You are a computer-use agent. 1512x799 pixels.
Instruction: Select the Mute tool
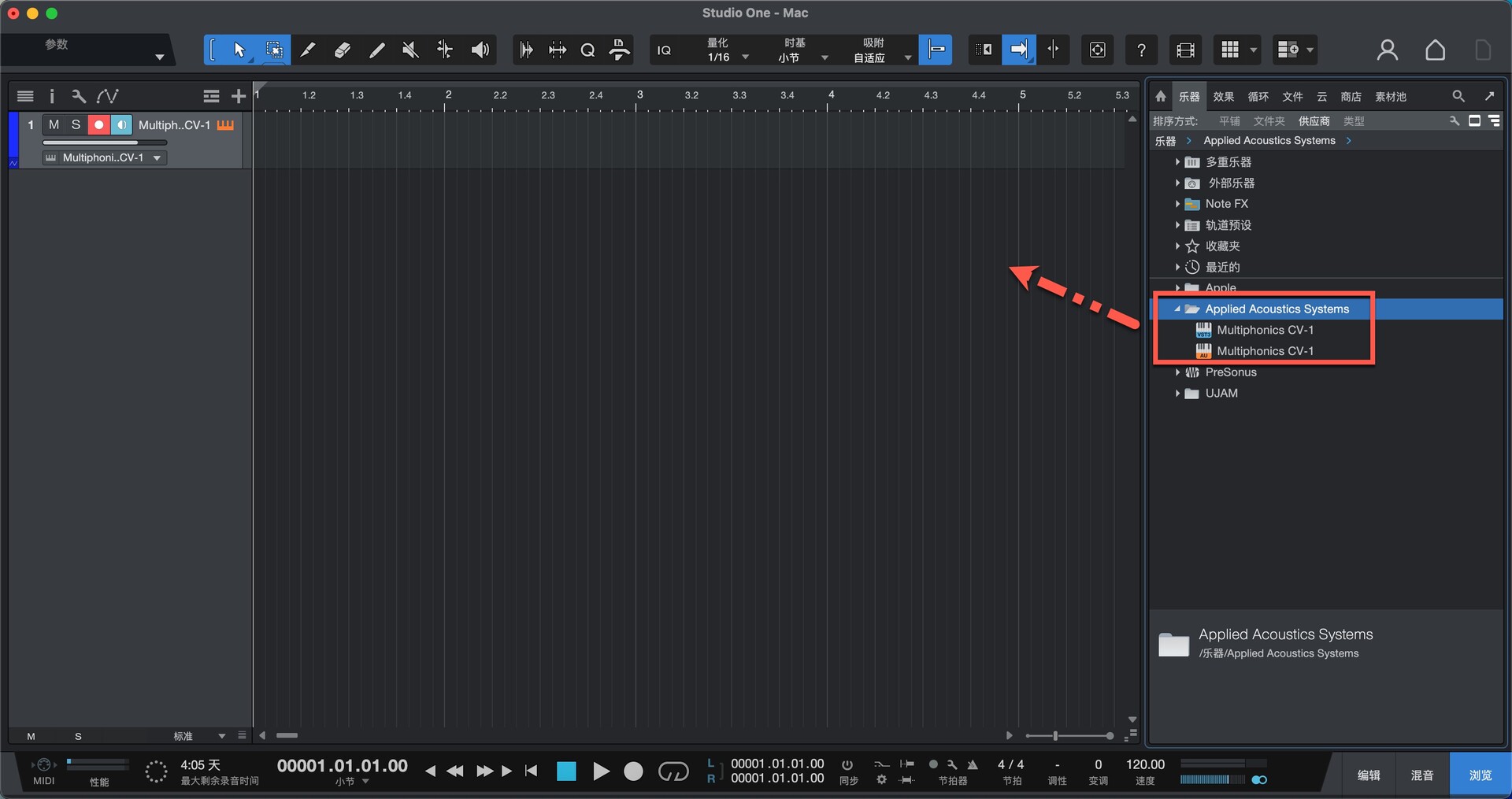click(410, 50)
